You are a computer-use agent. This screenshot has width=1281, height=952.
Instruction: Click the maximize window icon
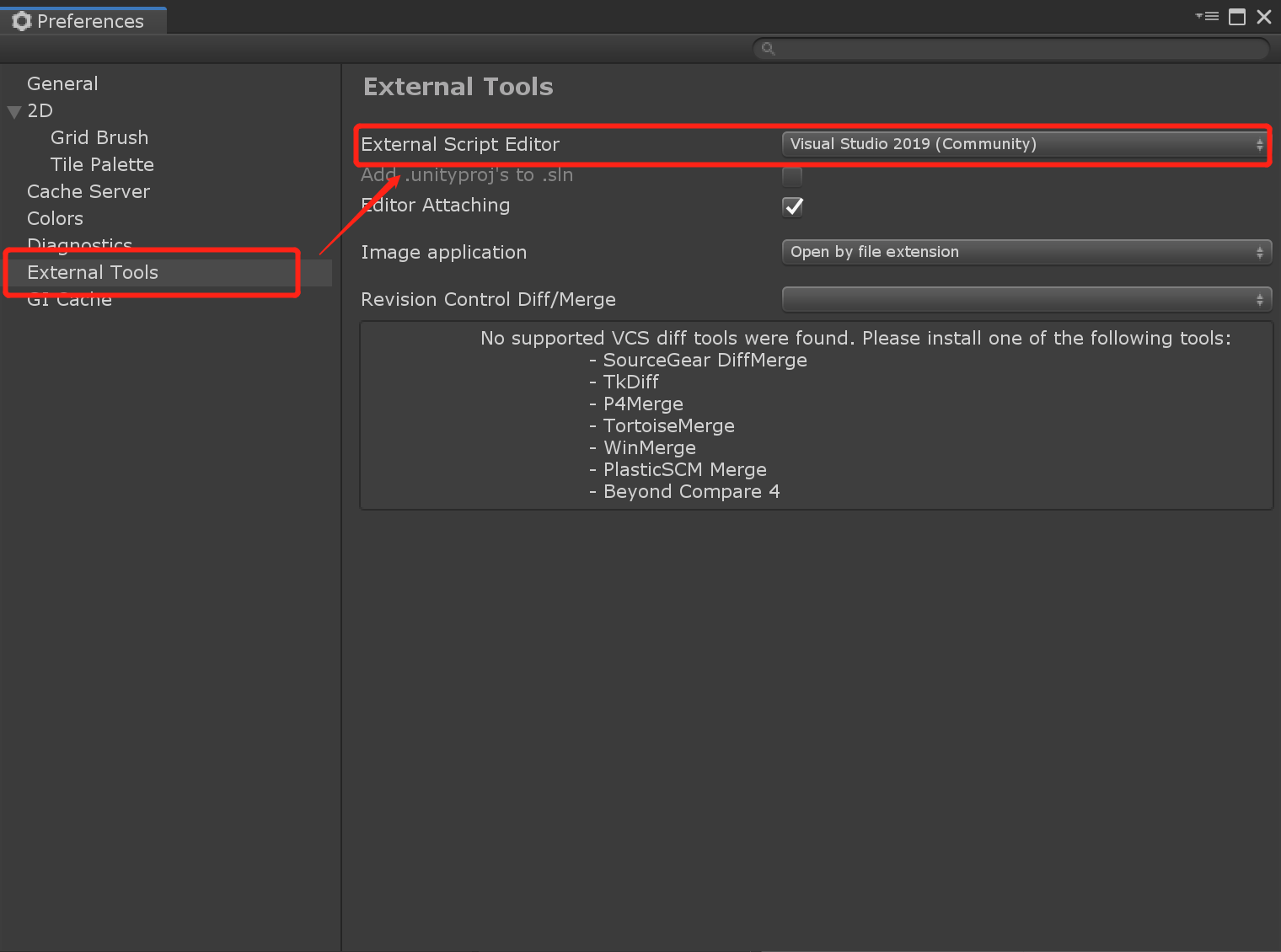[x=1236, y=17]
